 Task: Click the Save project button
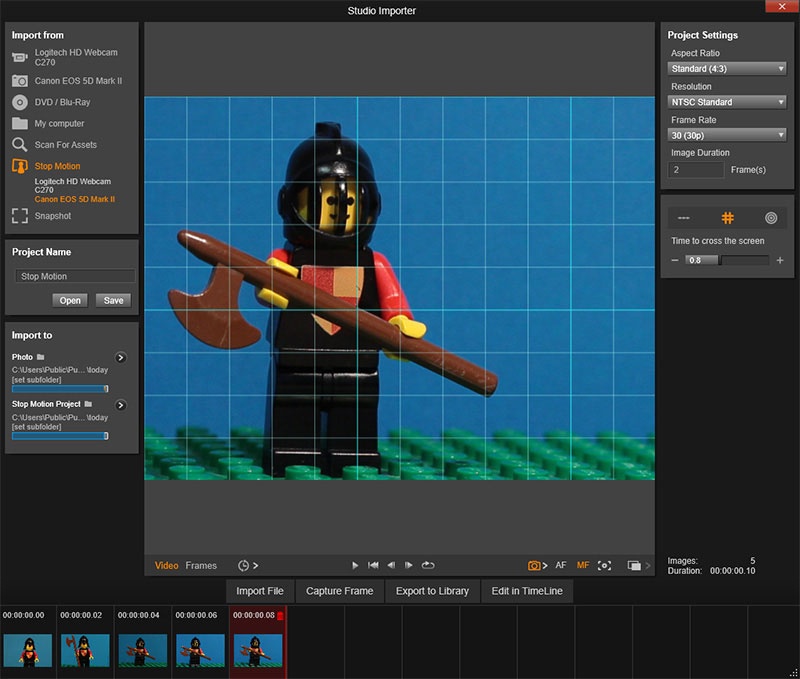click(113, 300)
